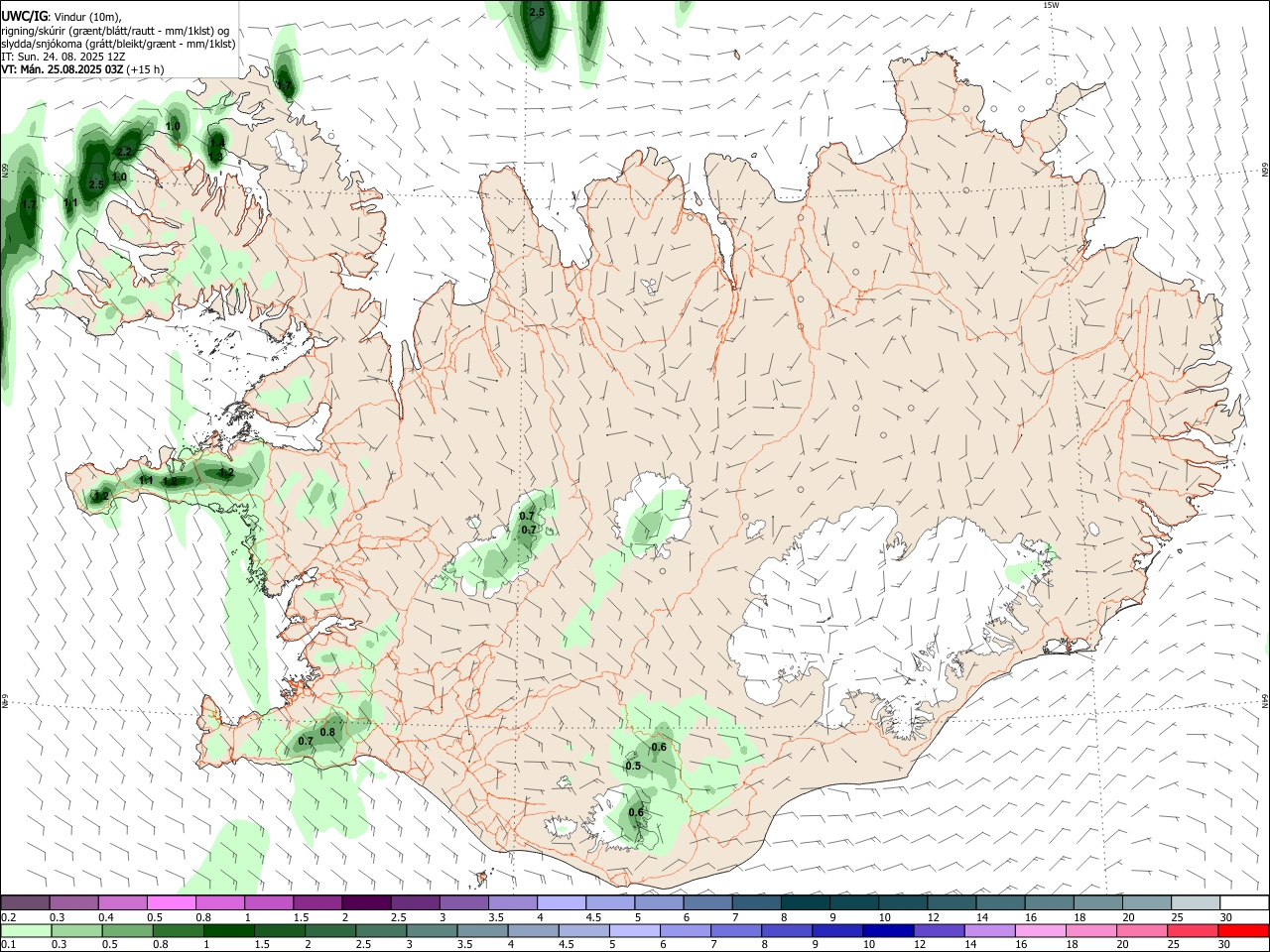
Task: Click the bright magenta 0.5 swatch in top legend row
Action: click(171, 902)
